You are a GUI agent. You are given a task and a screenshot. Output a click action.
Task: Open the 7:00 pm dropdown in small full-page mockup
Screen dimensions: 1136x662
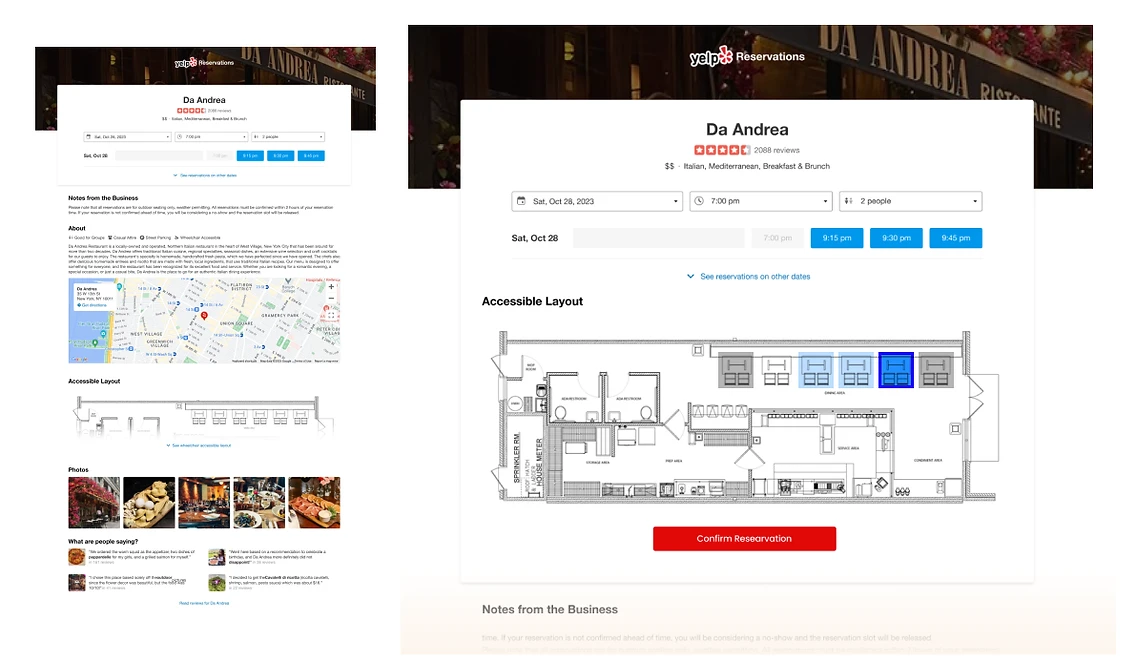(211, 136)
